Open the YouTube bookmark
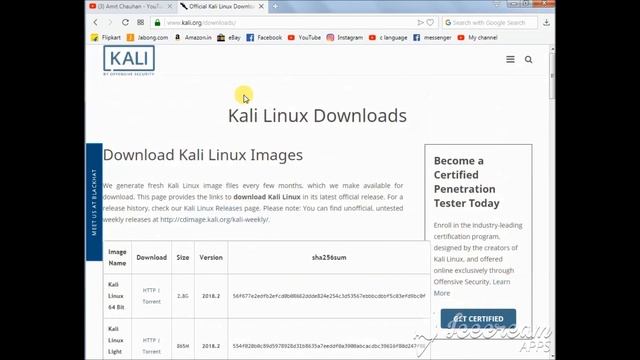 pyautogui.click(x=304, y=38)
